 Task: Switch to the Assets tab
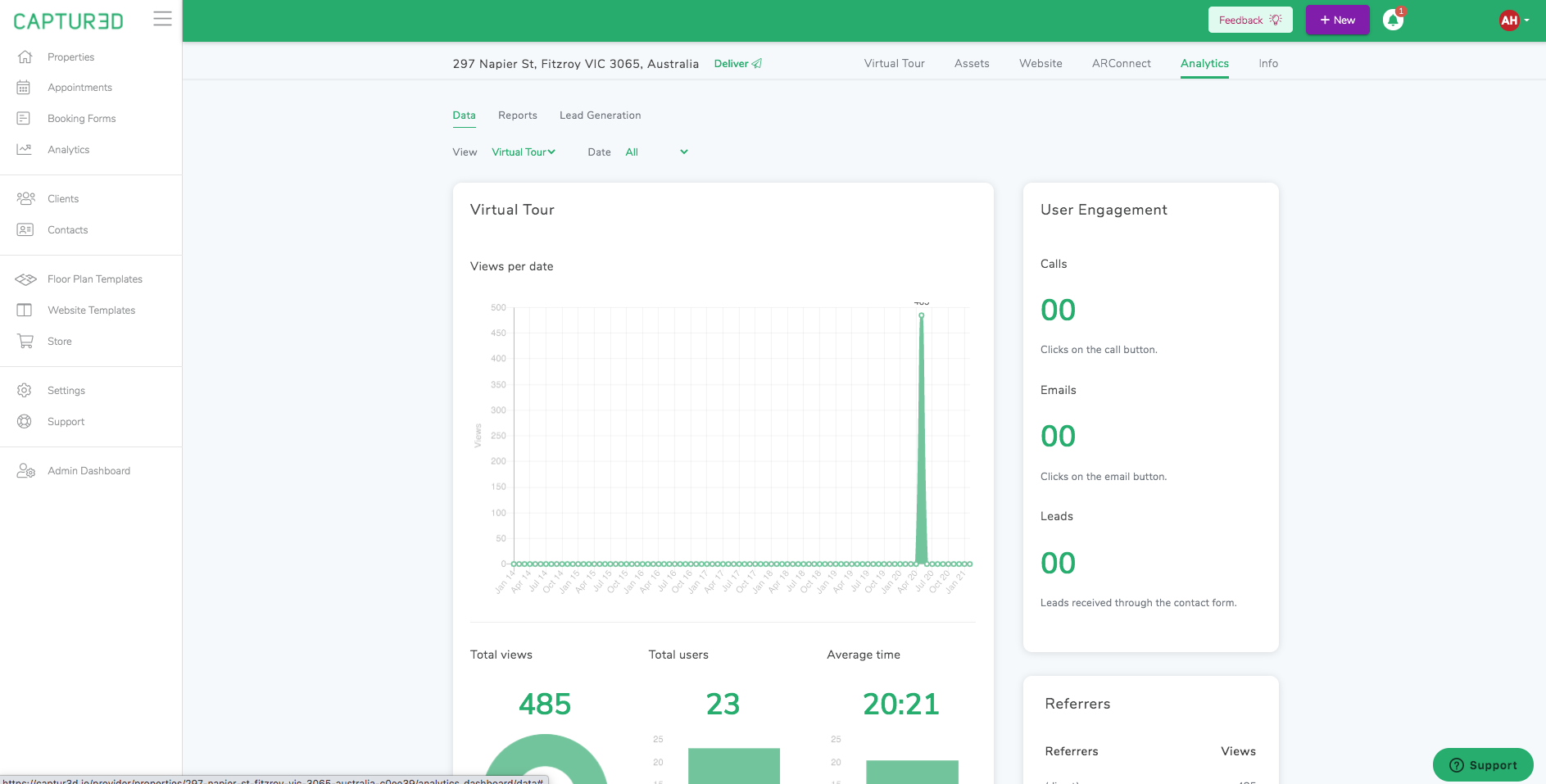[972, 63]
